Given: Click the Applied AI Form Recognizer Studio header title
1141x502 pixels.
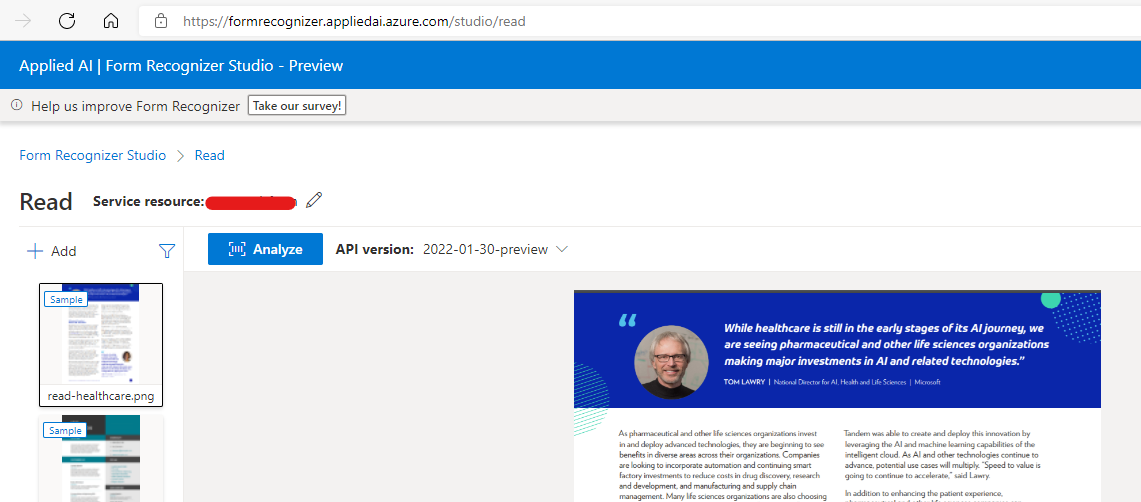Looking at the screenshot, I should [181, 65].
